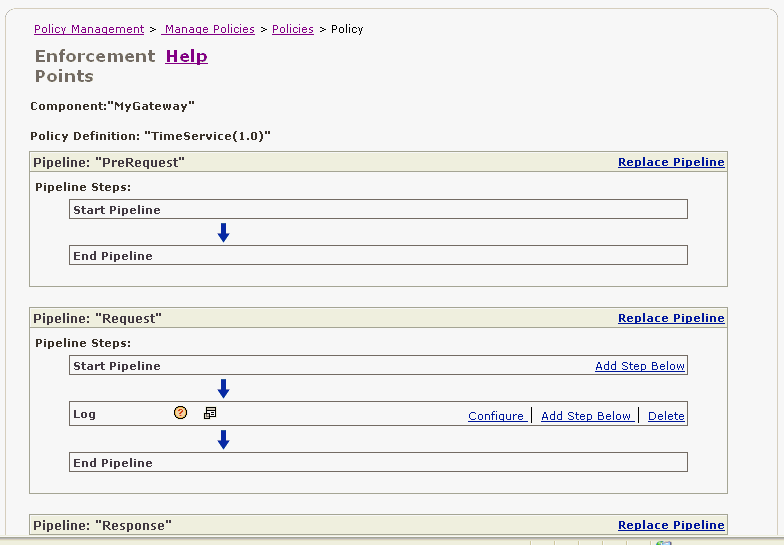Image resolution: width=784 pixels, height=545 pixels.
Task: Click the Component "MyGateway" label
Action: pyautogui.click(x=112, y=106)
